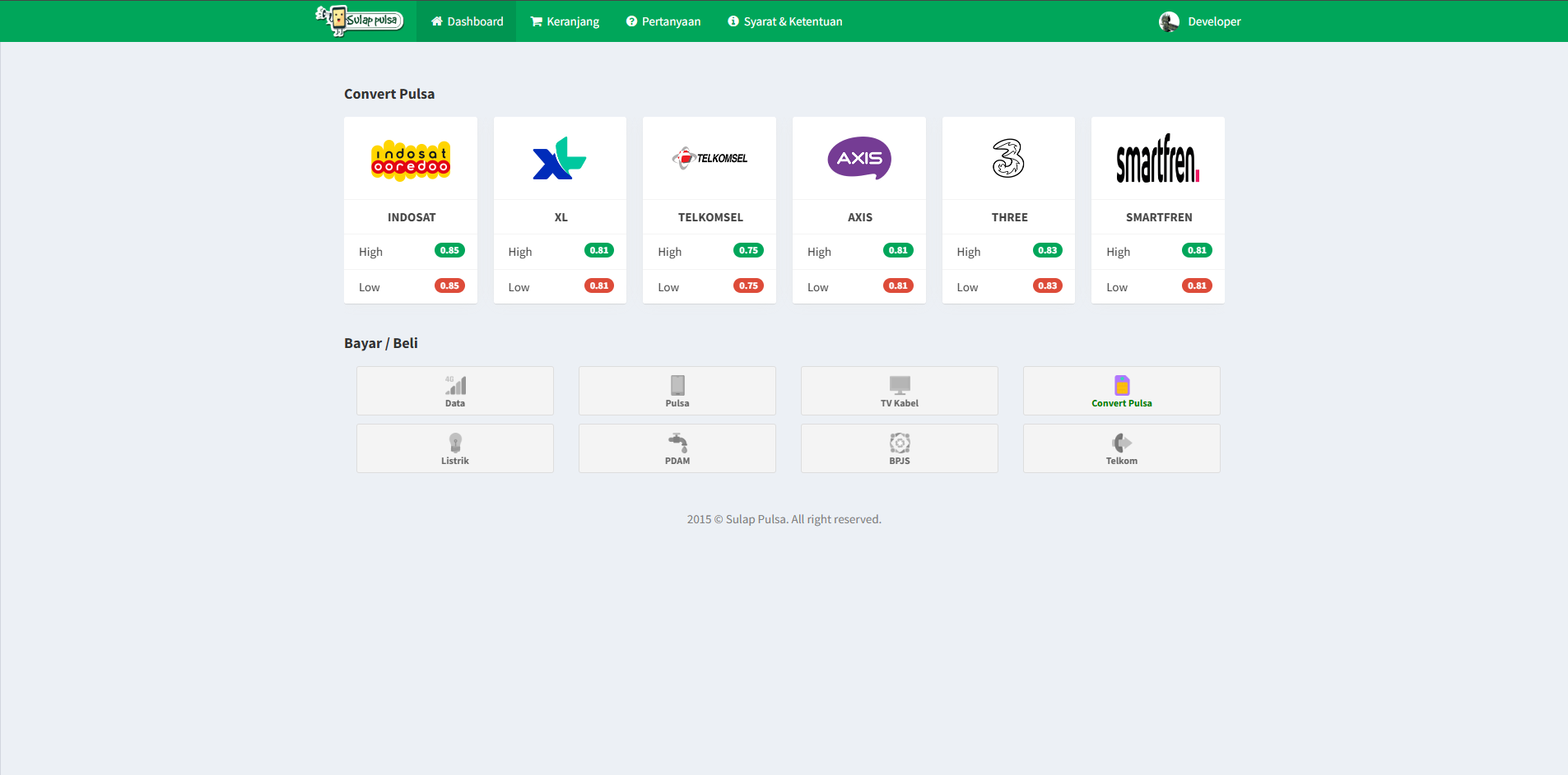1568x775 pixels.
Task: Click the Convert Pulsa heading
Action: (389, 94)
